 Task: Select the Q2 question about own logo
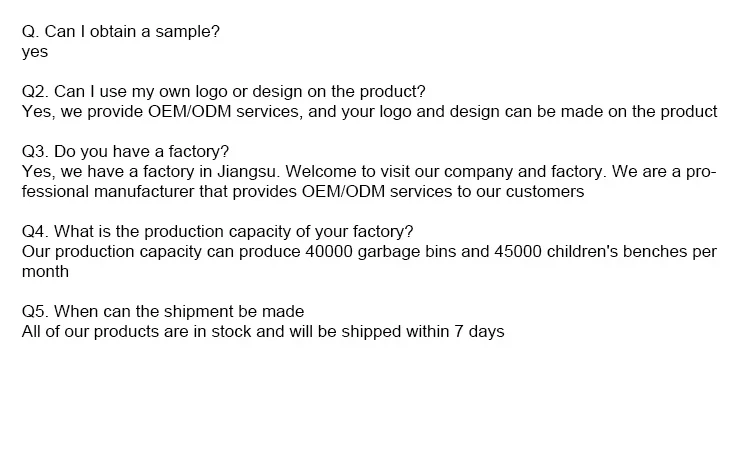click(223, 91)
